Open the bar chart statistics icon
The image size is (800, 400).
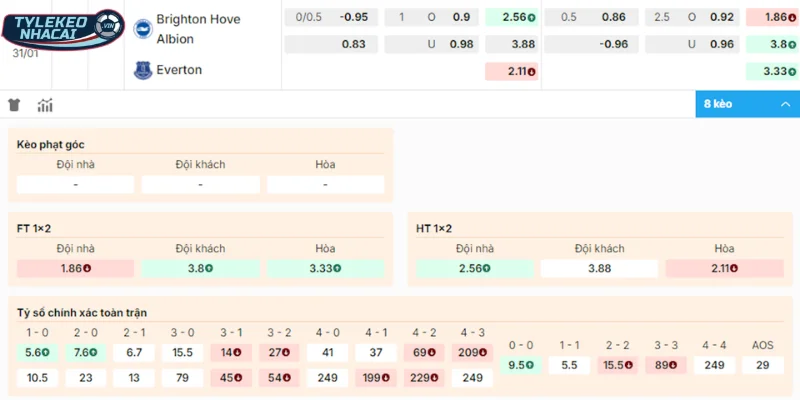coord(45,105)
